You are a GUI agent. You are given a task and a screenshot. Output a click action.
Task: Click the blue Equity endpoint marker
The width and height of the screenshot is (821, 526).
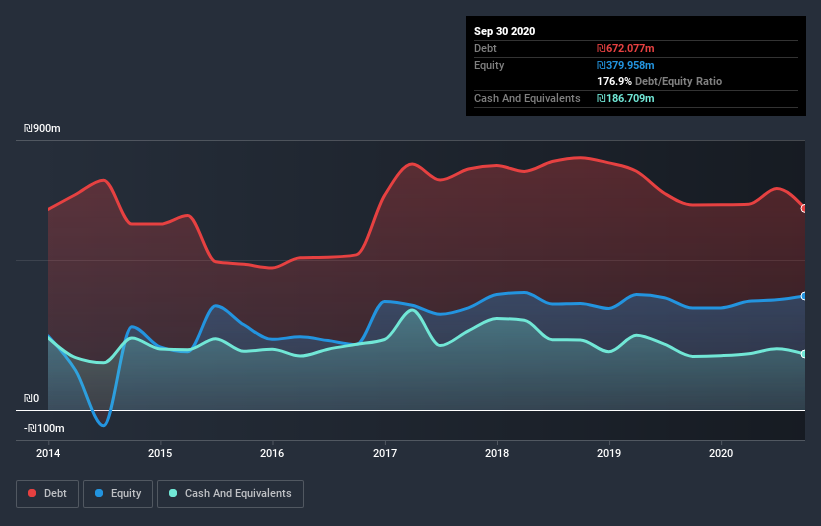[804, 296]
